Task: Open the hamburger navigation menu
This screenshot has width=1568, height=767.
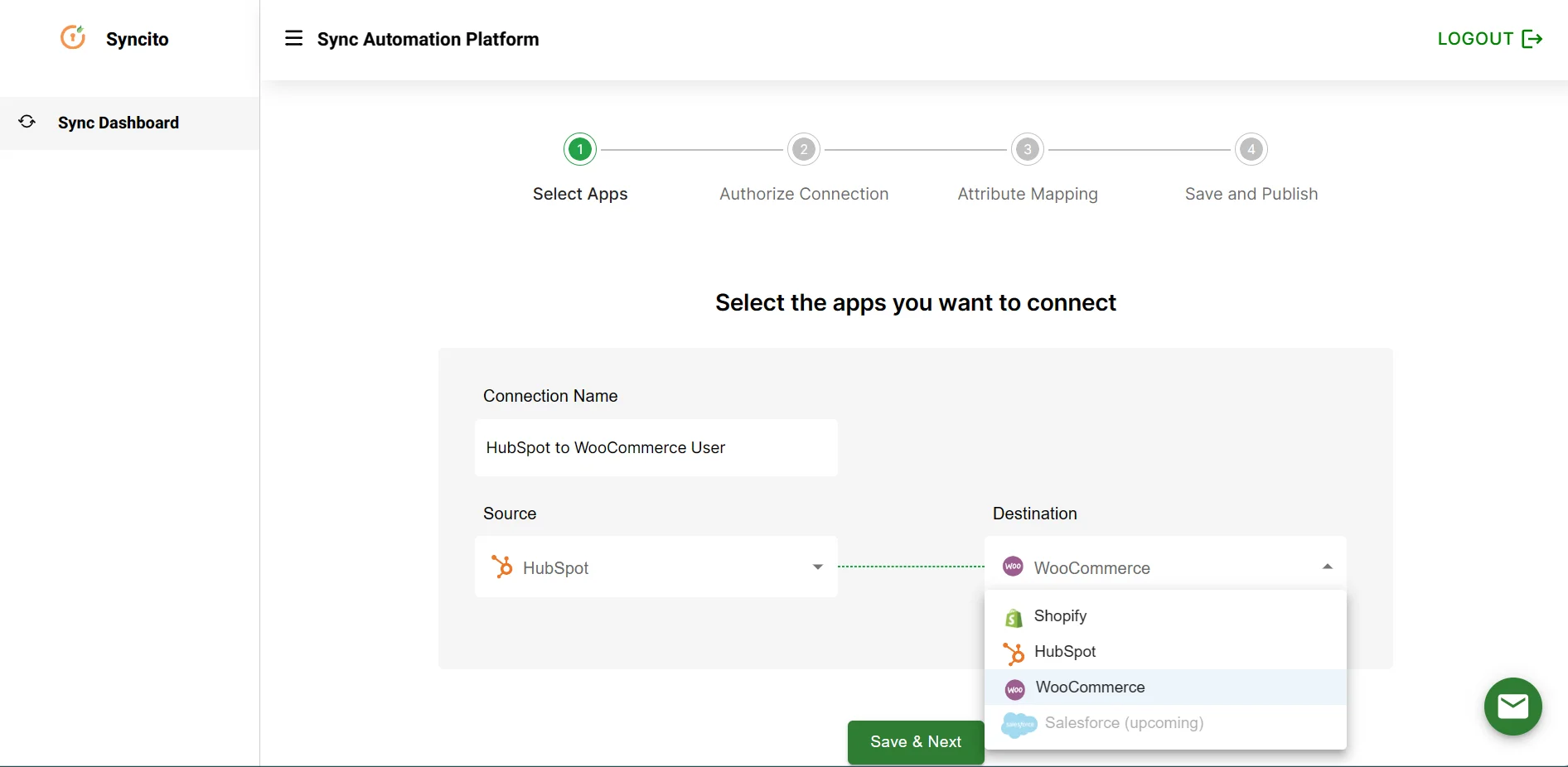Action: point(293,38)
